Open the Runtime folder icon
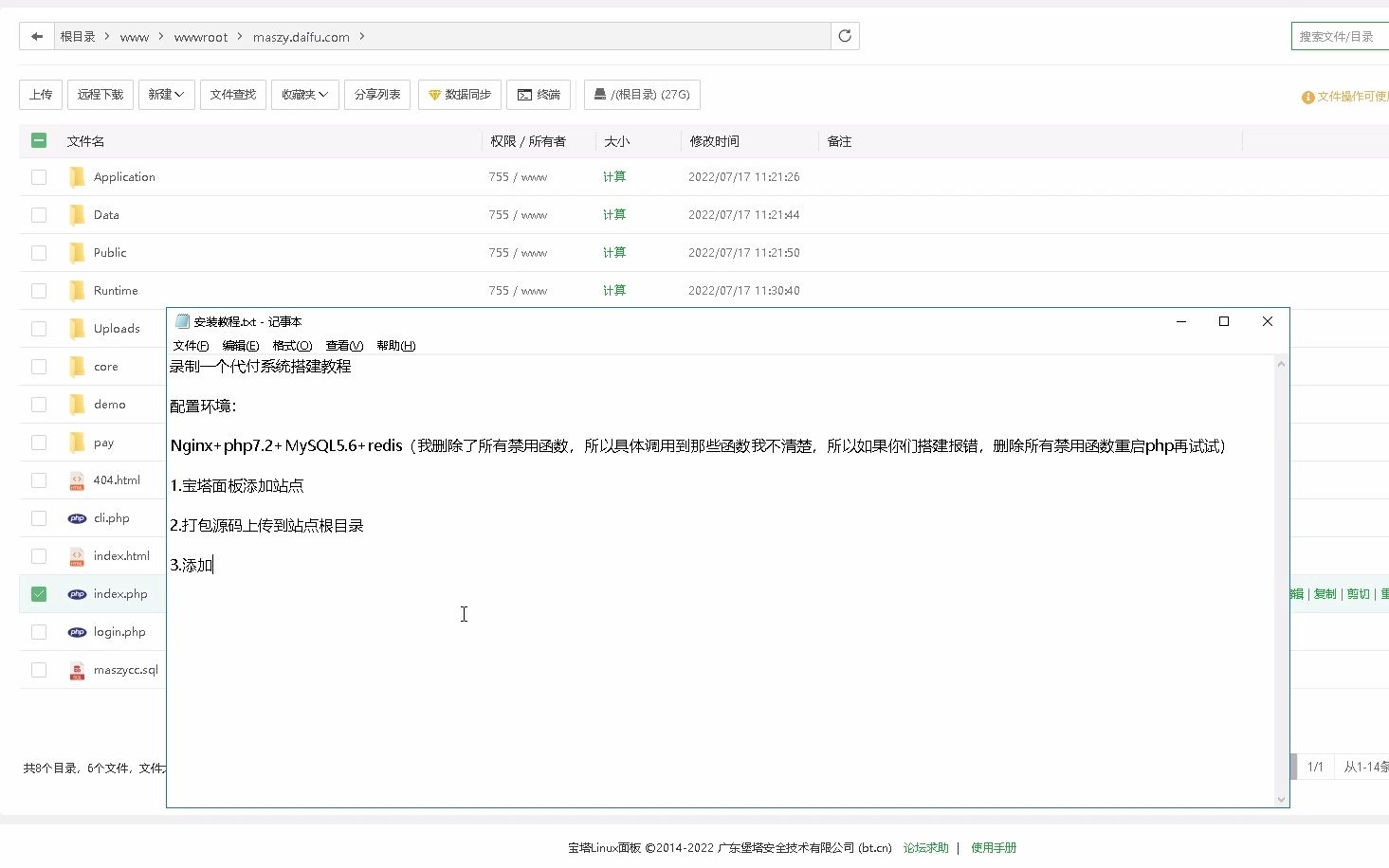Viewport: 1389px width, 868px height. point(77,291)
